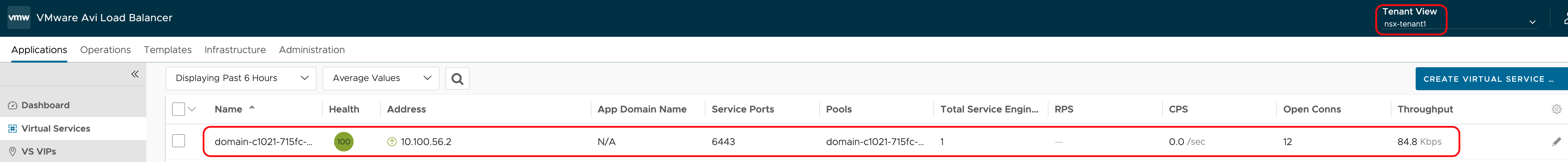Toggle the select-all checkbox in header
Screen dimensions: 1568x162
click(x=178, y=109)
